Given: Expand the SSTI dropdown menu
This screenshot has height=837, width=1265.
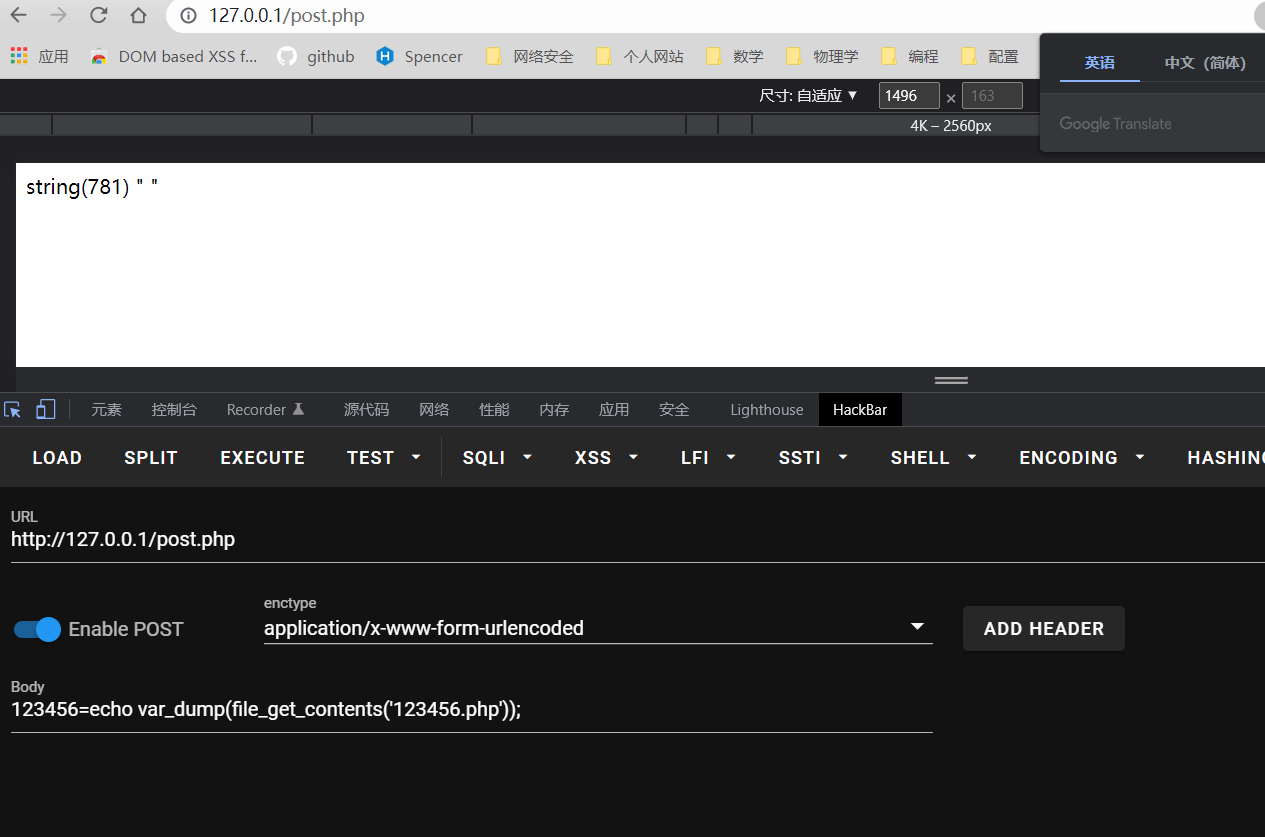Looking at the screenshot, I should [814, 457].
